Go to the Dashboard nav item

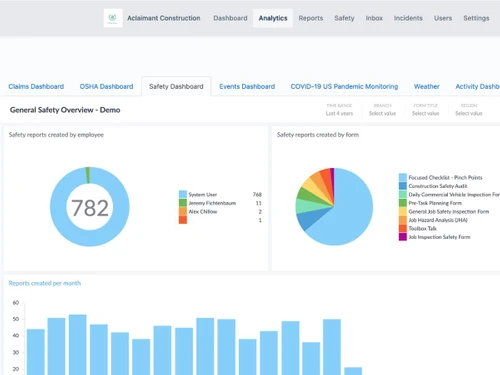[230, 18]
